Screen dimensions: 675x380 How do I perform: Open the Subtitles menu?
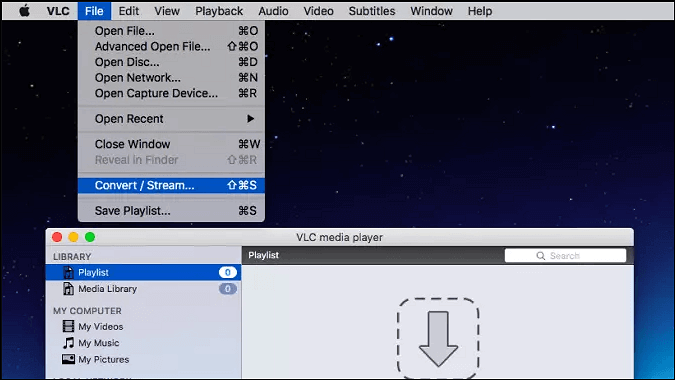[x=372, y=11]
